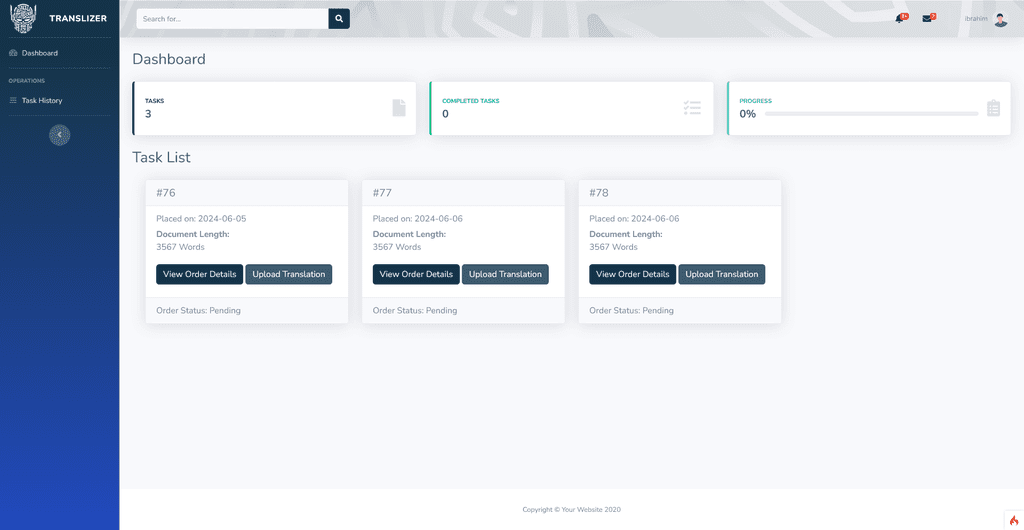
Task: Click the 0% progress value
Action: point(747,114)
